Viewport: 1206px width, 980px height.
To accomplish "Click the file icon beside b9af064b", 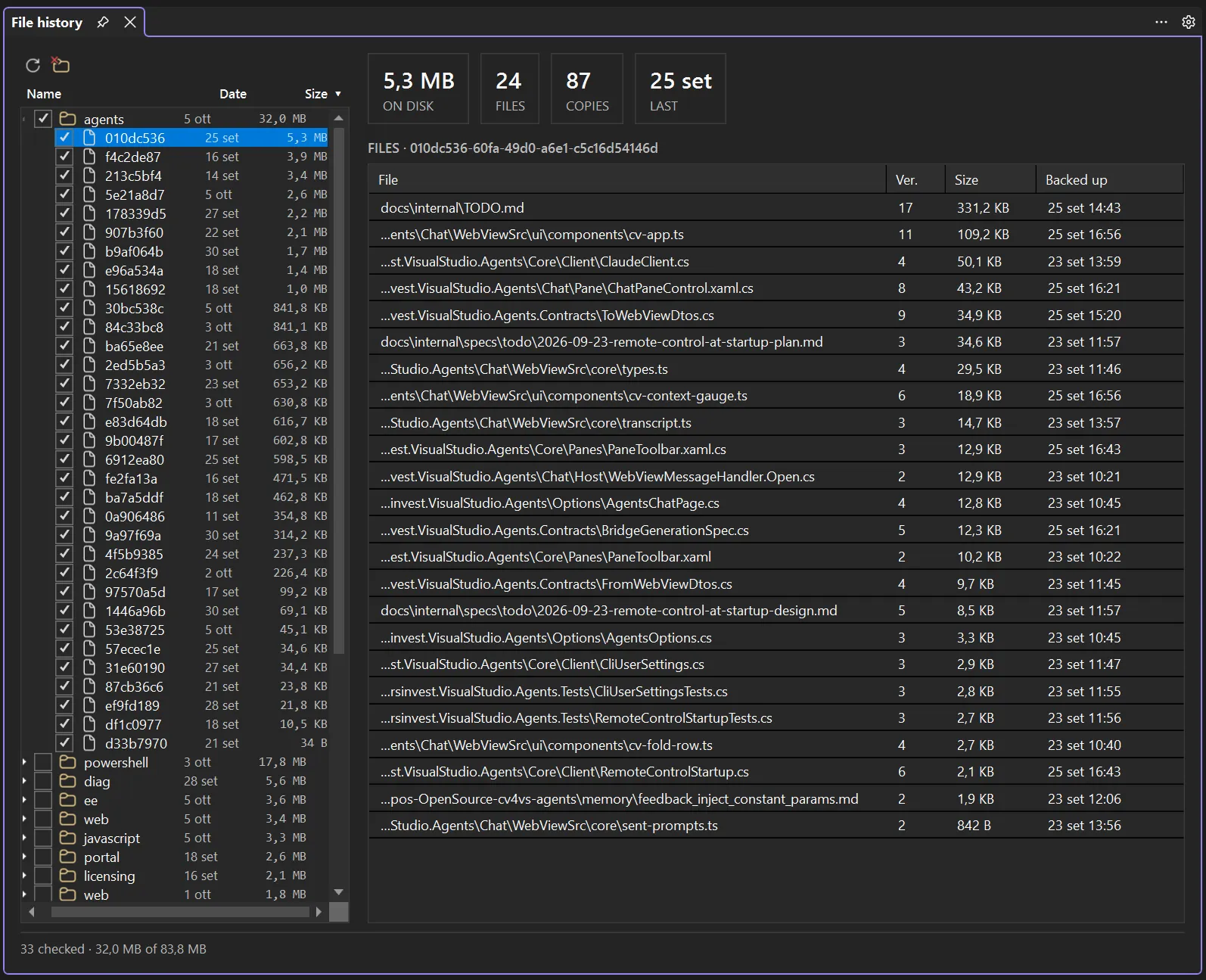I will pos(89,251).
